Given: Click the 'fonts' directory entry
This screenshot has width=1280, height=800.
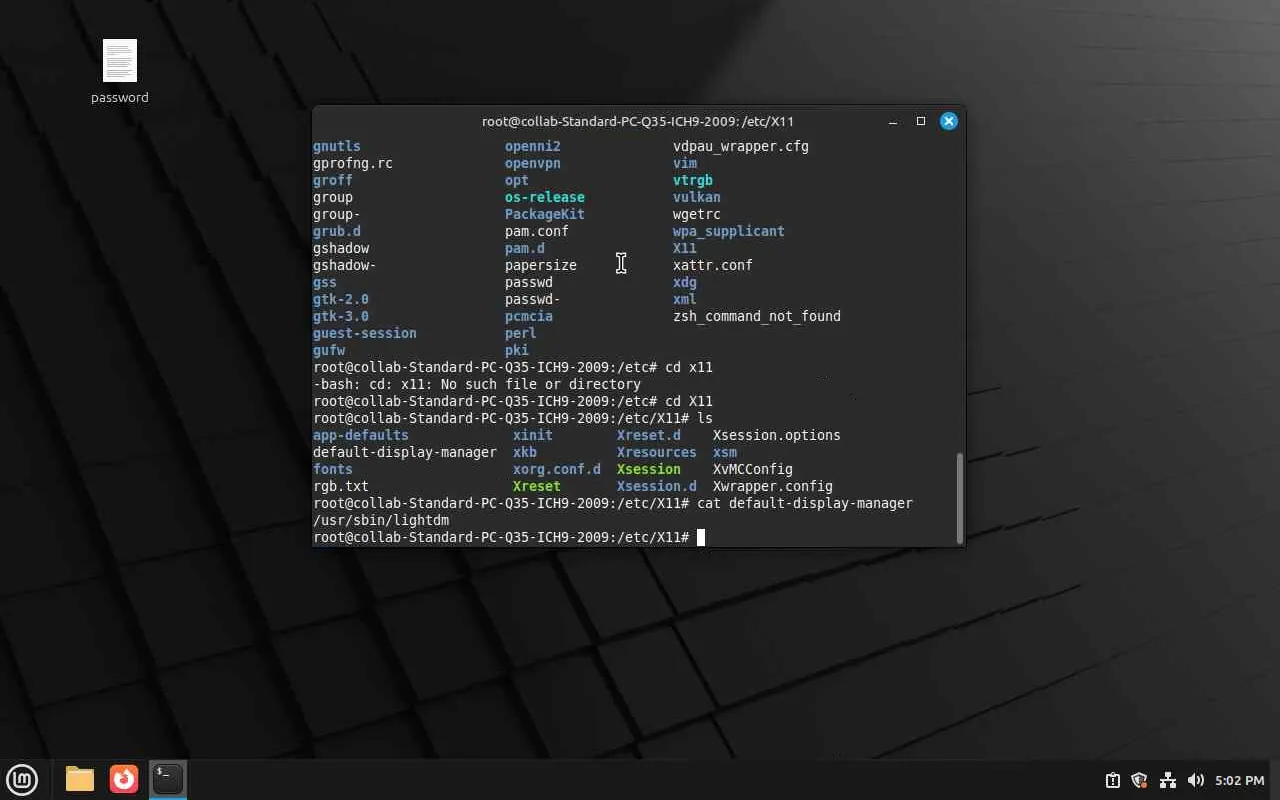Looking at the screenshot, I should tap(333, 469).
